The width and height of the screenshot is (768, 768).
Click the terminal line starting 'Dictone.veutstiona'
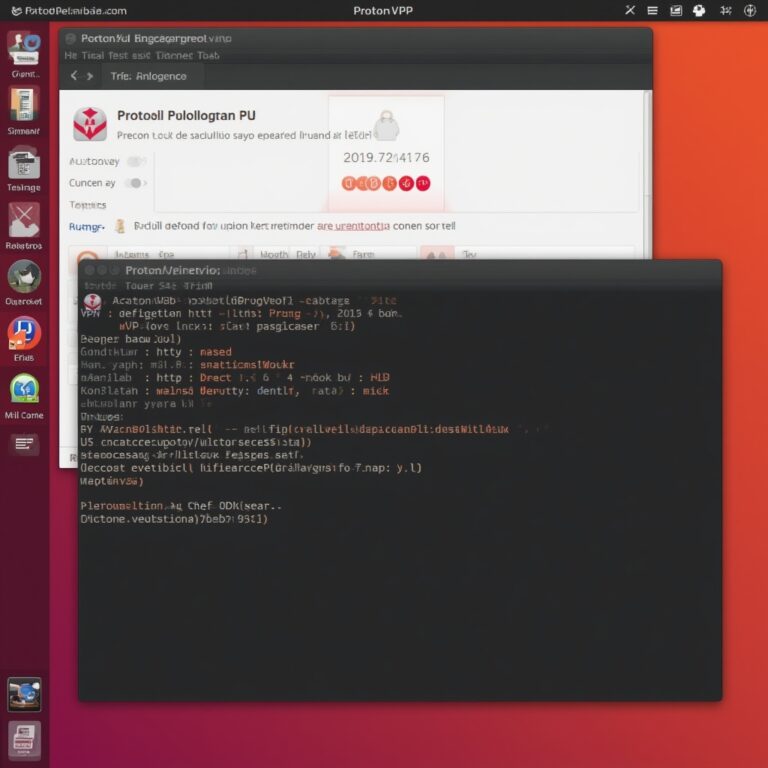[174, 519]
